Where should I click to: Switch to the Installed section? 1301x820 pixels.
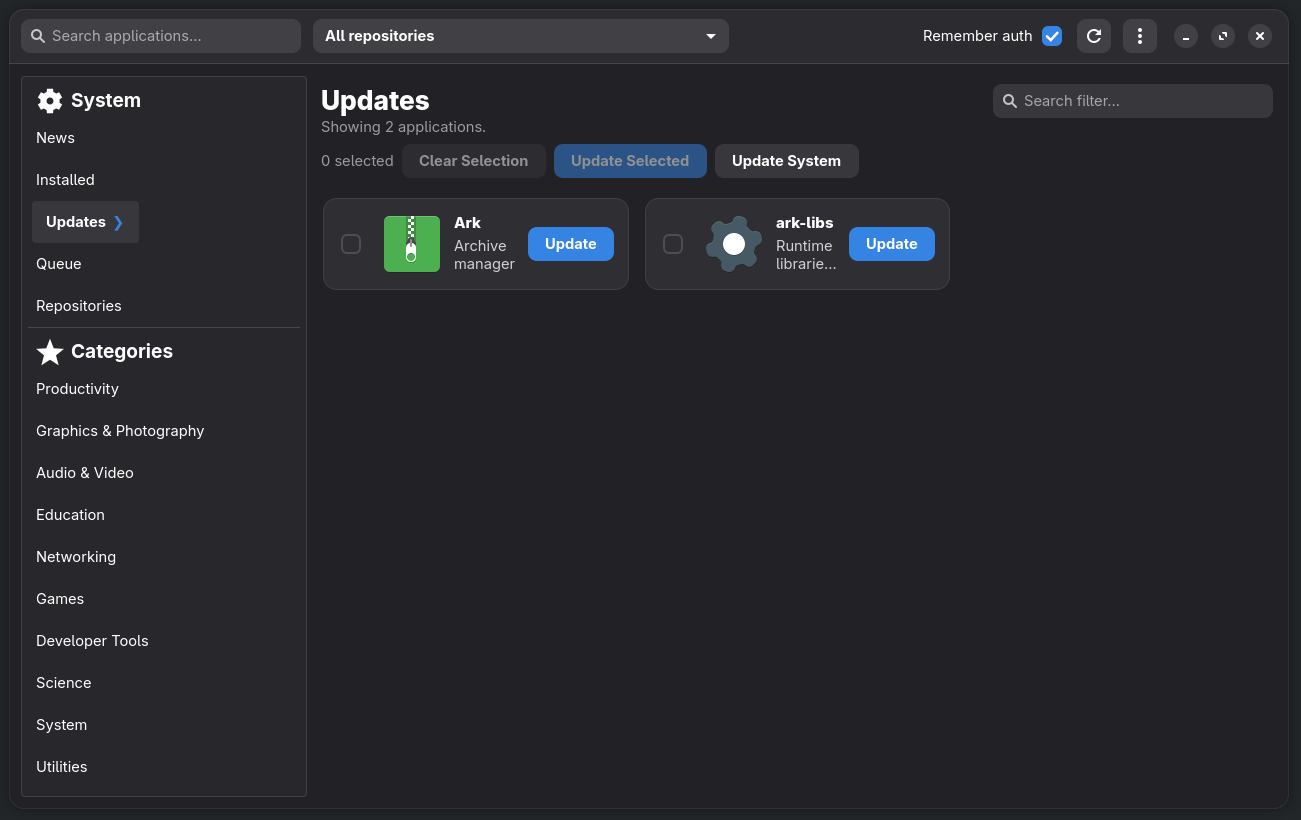(x=65, y=179)
